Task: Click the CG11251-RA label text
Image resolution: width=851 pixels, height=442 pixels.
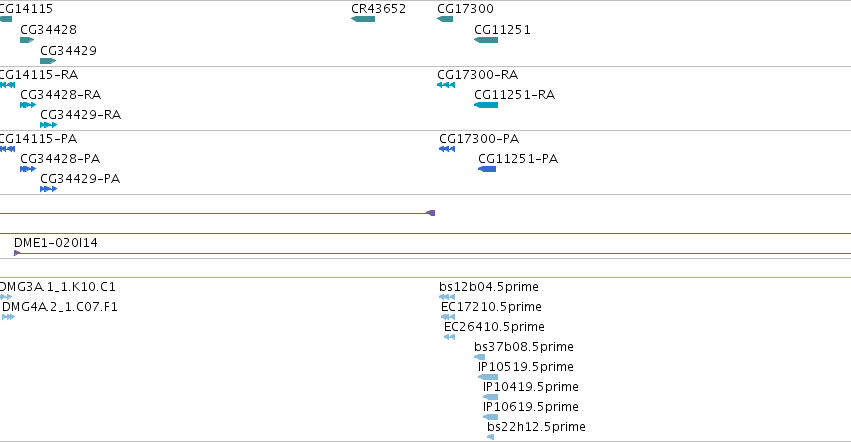Action: click(515, 94)
